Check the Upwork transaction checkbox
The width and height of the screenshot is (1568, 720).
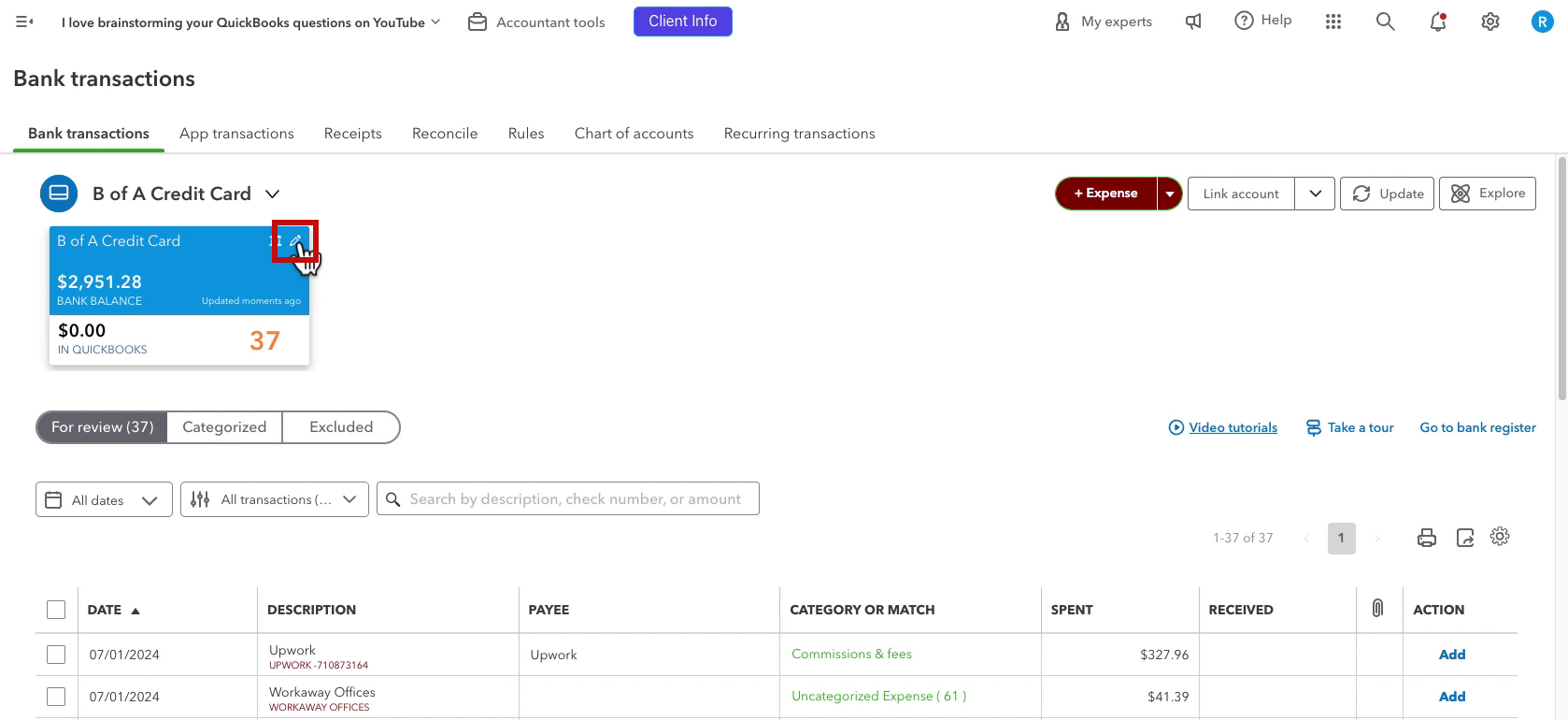pyautogui.click(x=56, y=655)
